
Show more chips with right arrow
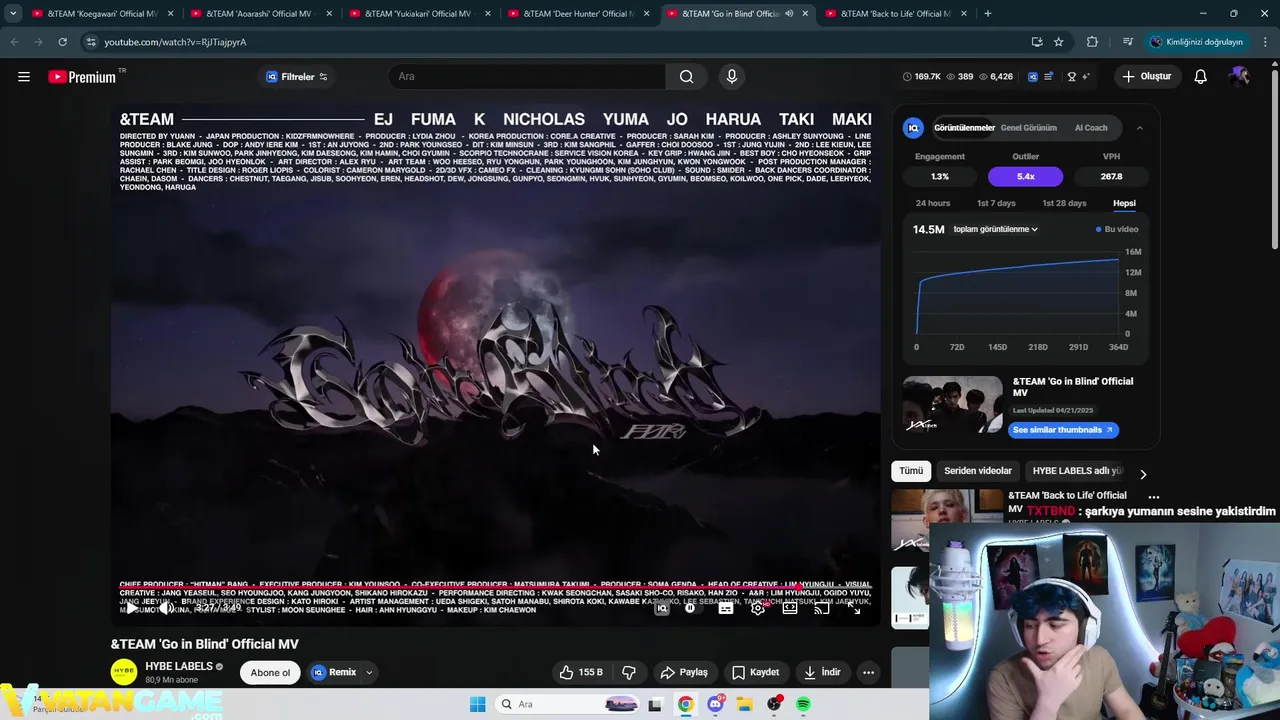(1143, 474)
